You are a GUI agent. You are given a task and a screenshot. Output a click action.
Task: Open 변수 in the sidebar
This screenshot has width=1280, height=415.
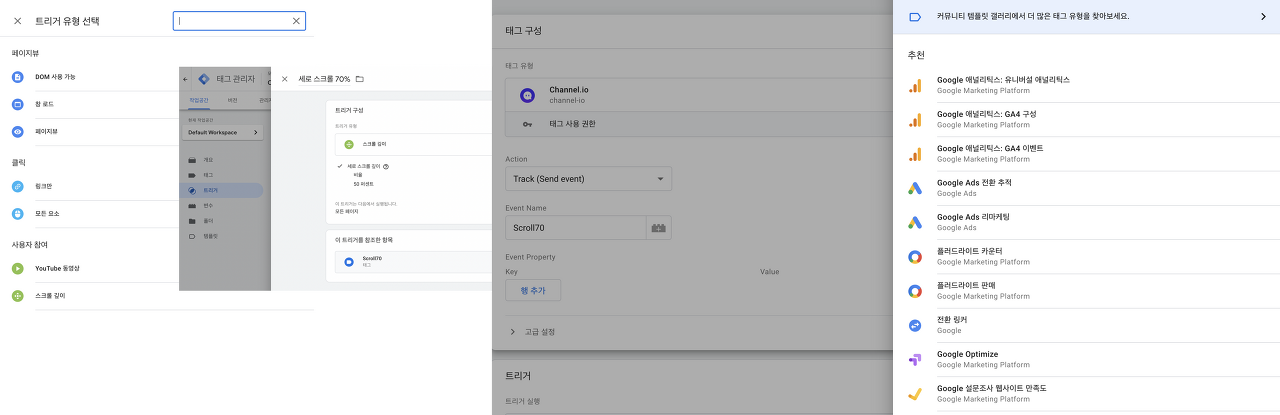[x=208, y=205]
